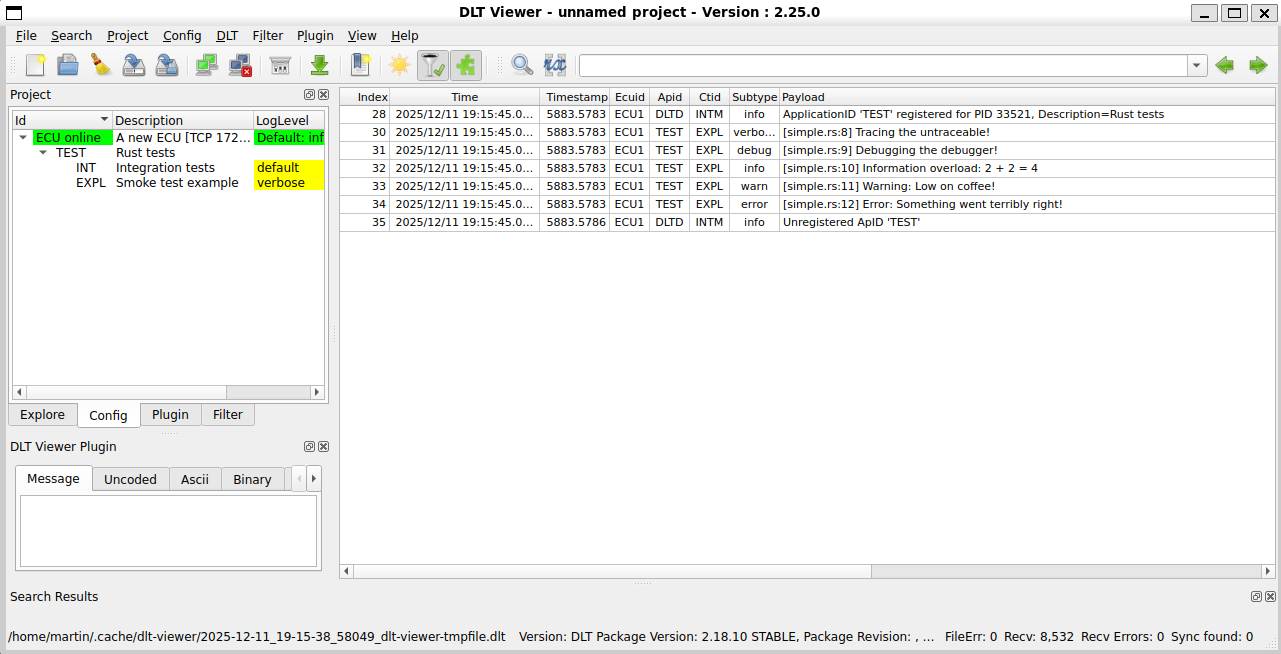Screen dimensions: 1281x654
Task: Clear the log table with broom icon
Action: (x=100, y=66)
